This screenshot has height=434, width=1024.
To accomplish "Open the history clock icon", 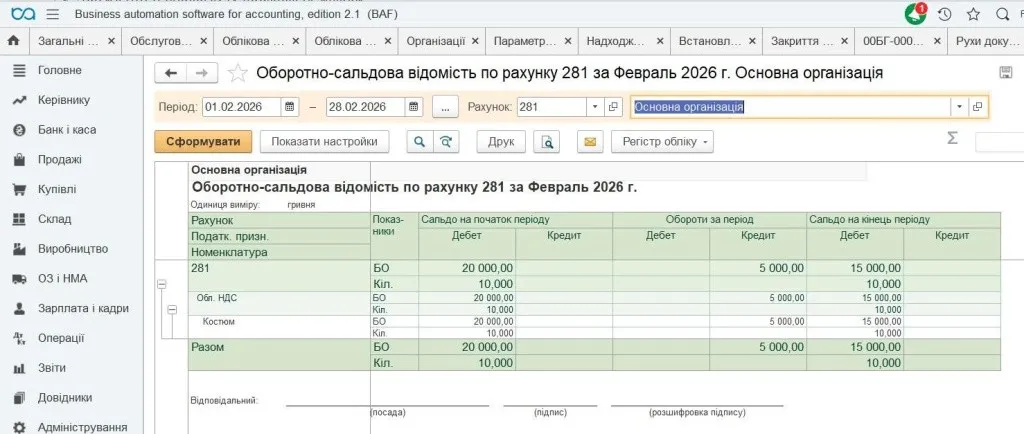I will click(944, 14).
